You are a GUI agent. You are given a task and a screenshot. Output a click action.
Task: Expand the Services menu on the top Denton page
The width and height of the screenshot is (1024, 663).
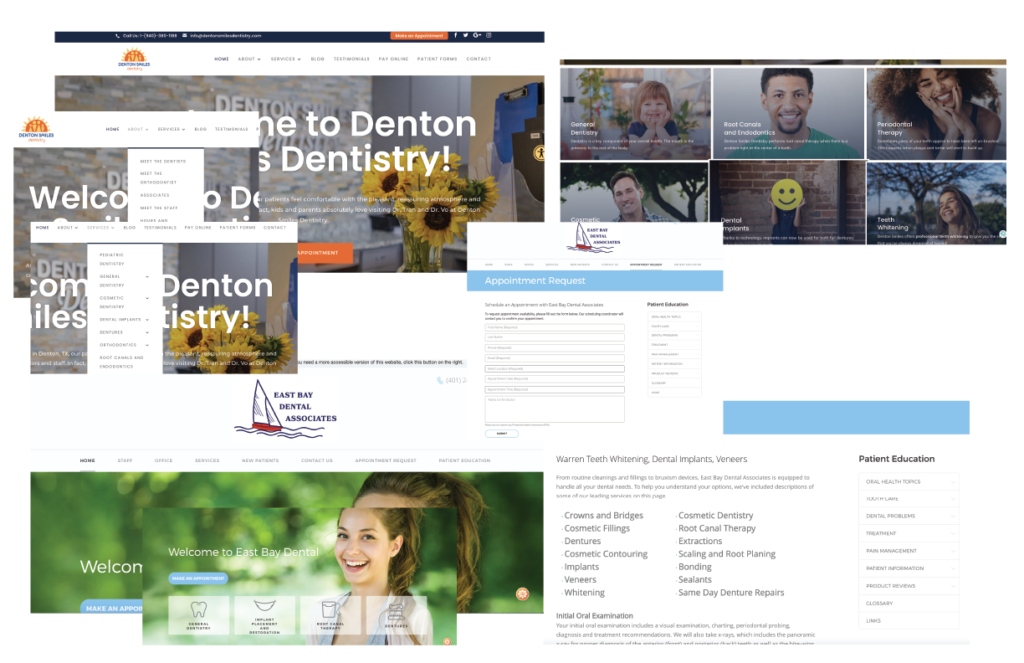click(x=285, y=59)
